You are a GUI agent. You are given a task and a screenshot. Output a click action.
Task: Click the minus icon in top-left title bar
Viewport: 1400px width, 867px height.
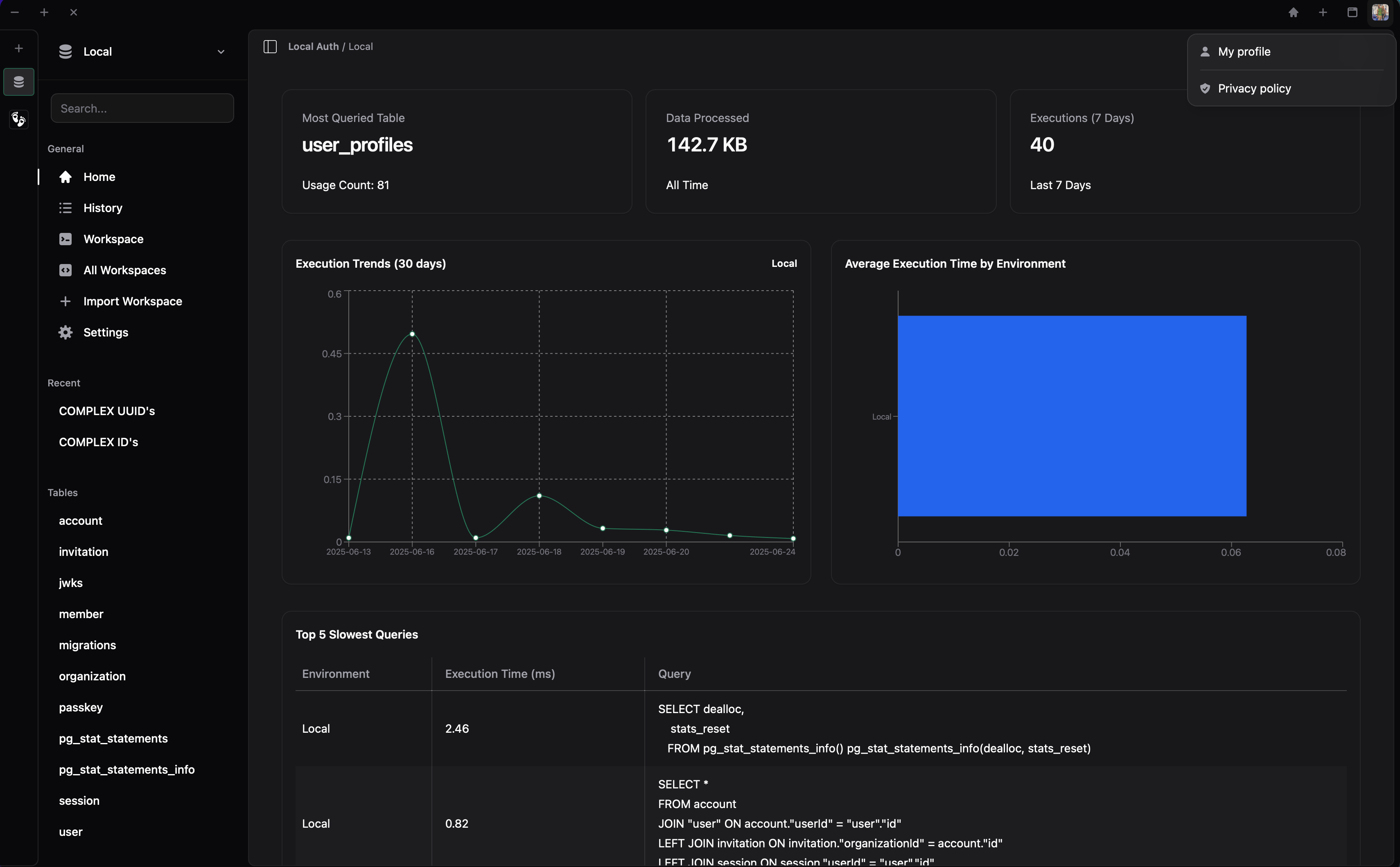15,12
